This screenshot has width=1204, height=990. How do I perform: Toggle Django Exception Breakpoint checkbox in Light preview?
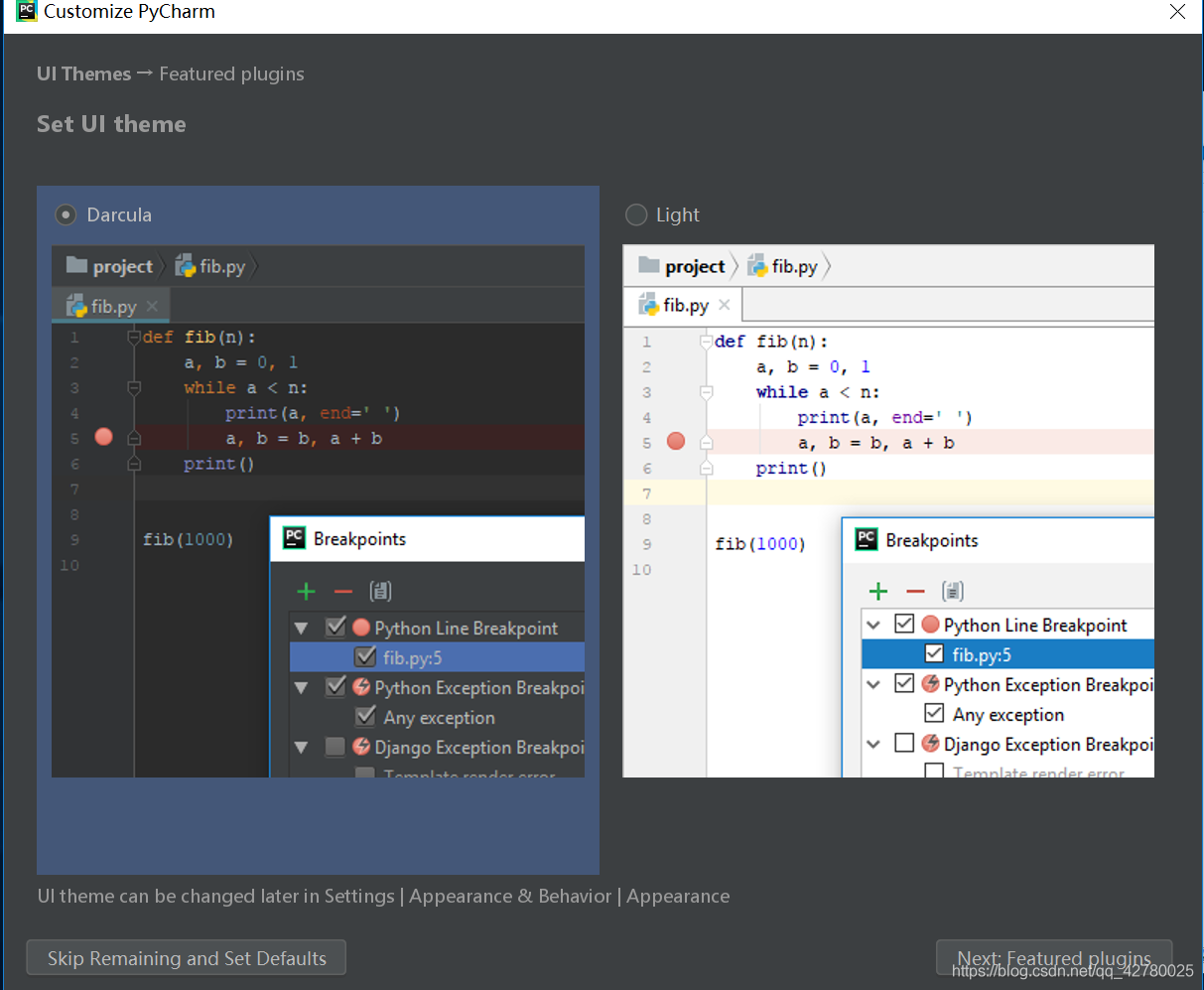click(x=904, y=743)
